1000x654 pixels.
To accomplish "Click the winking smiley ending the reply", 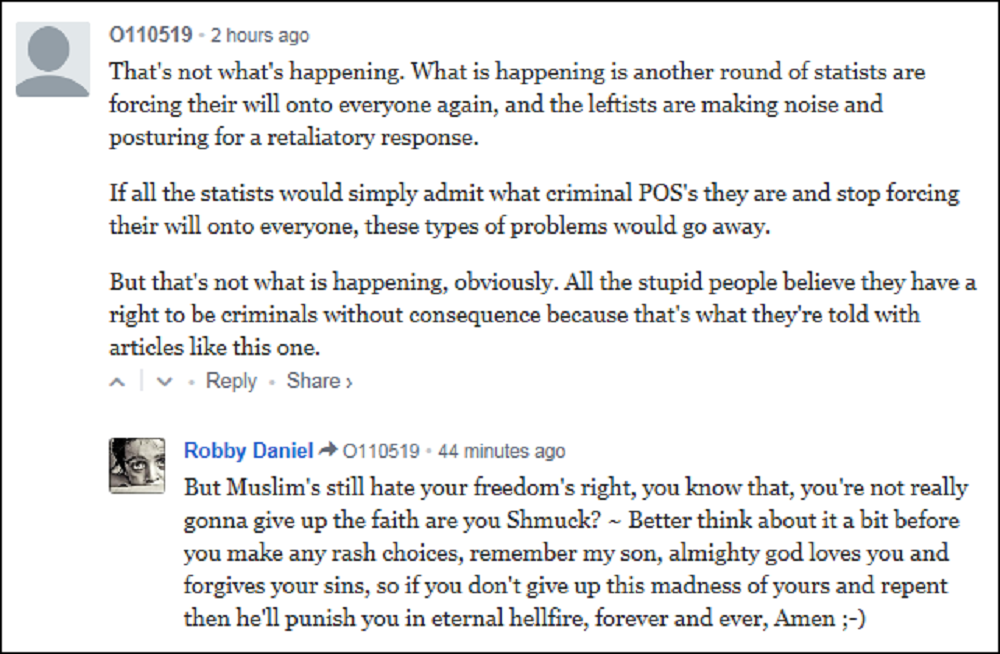I will (x=848, y=618).
